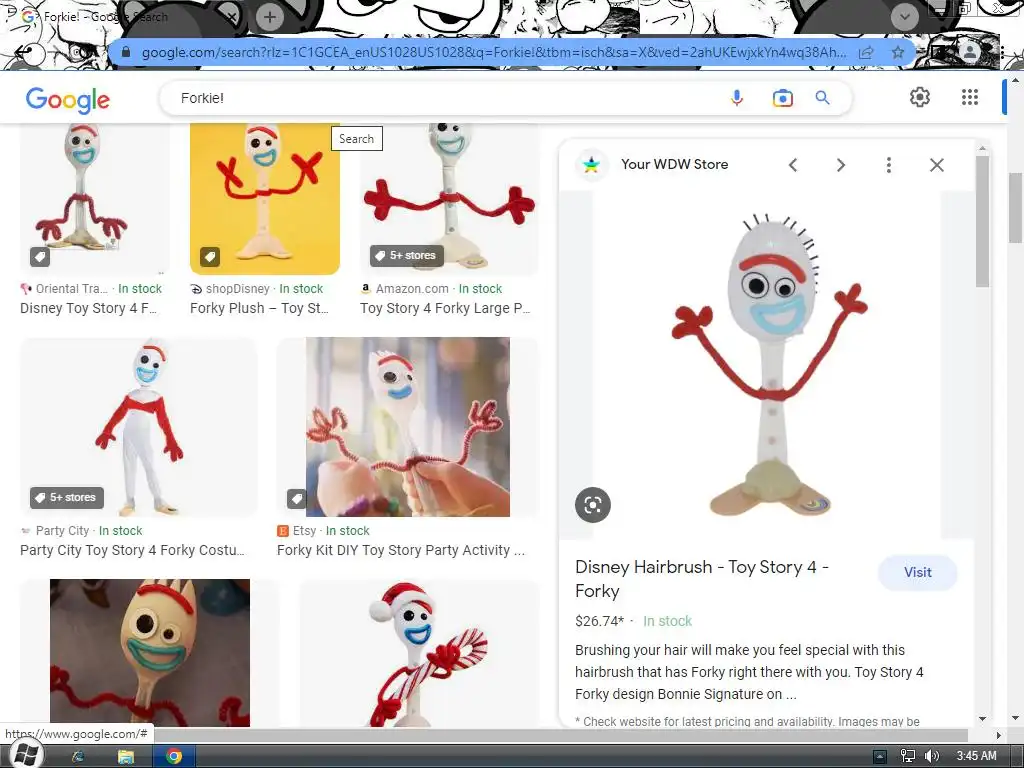Click the 5+ stores badge on Party City image

tap(67, 498)
